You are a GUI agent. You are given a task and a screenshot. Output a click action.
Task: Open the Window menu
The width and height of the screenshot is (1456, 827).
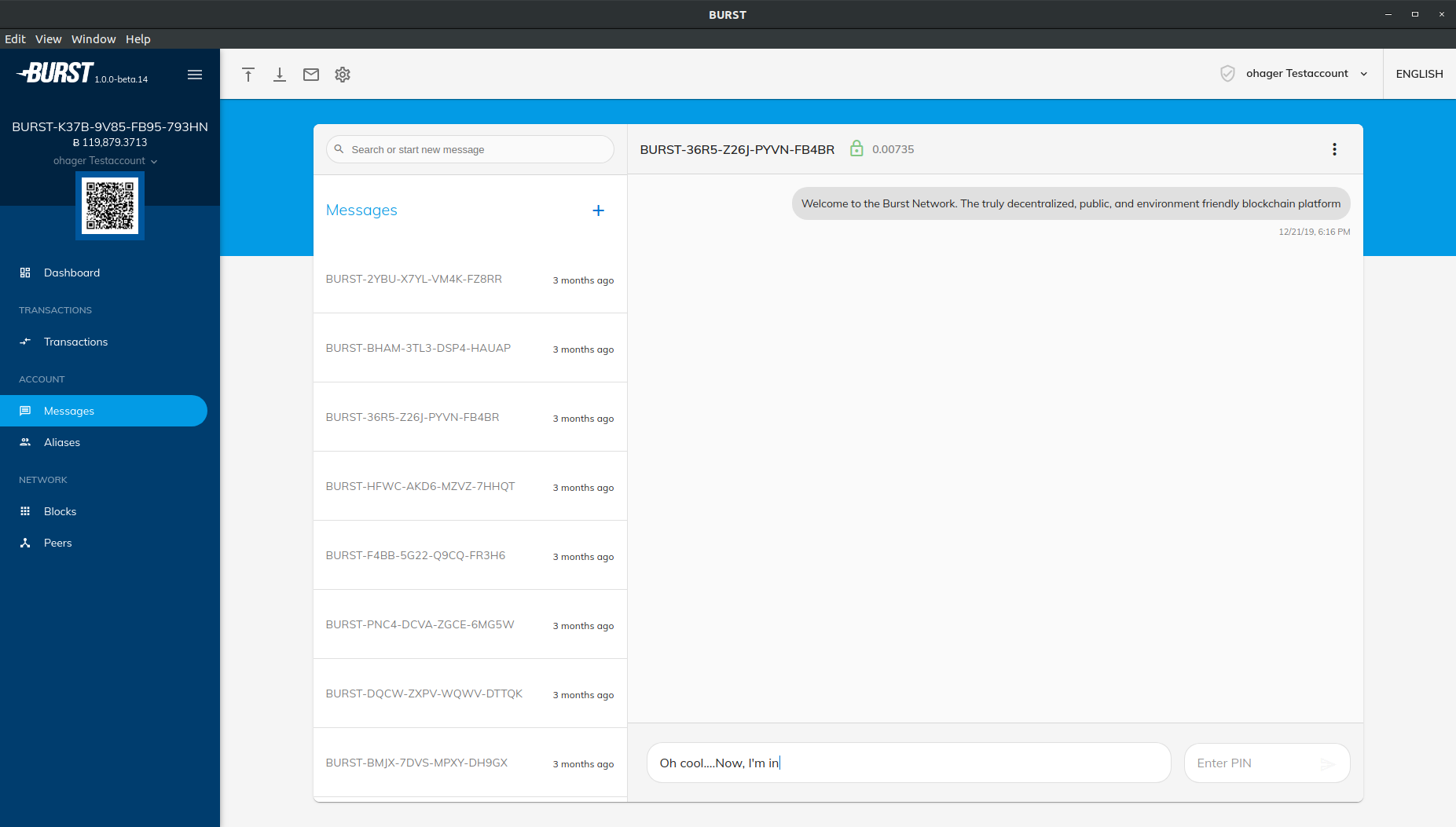pyautogui.click(x=94, y=39)
